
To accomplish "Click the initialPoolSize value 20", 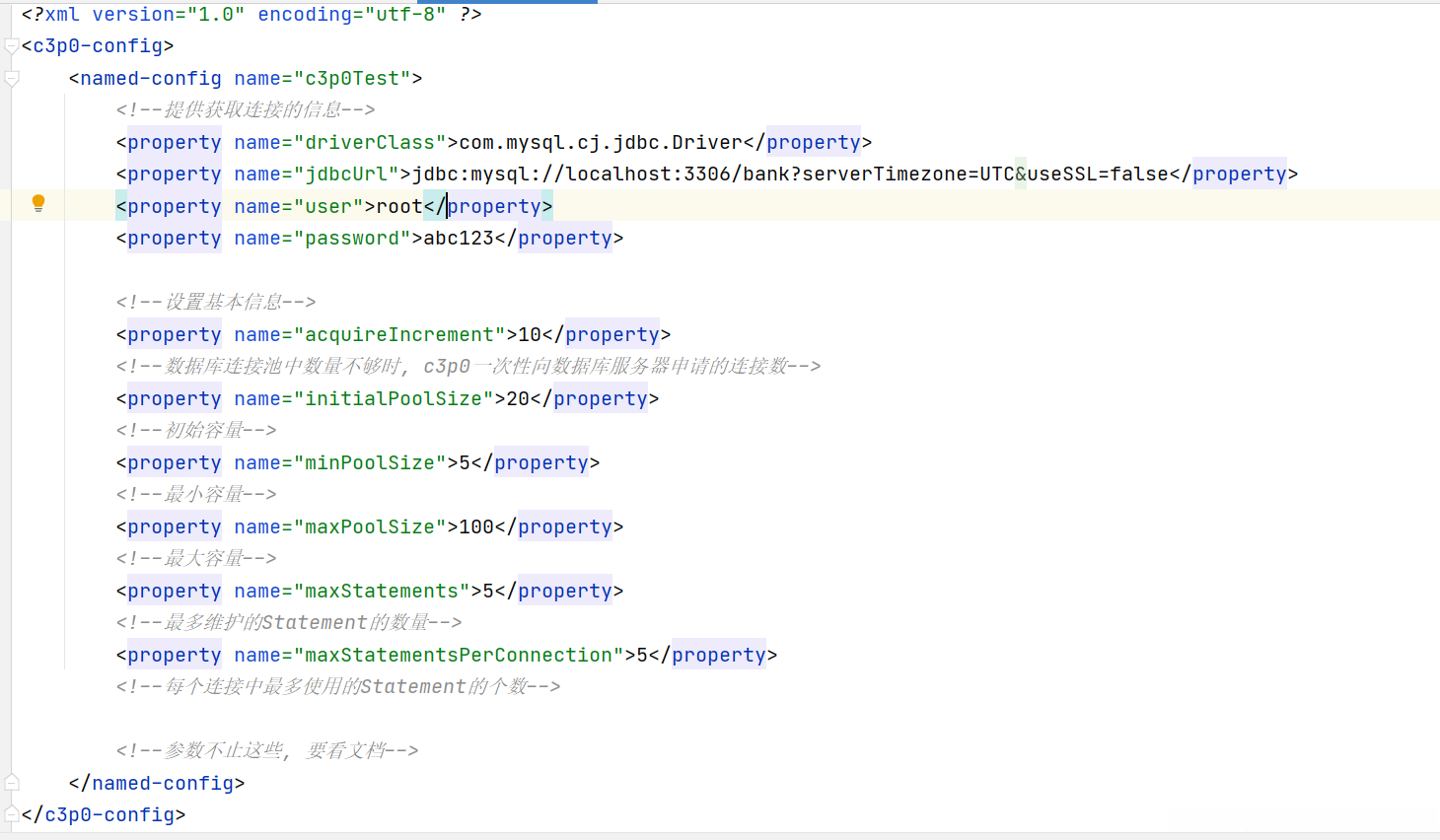I will pyautogui.click(x=518, y=399).
